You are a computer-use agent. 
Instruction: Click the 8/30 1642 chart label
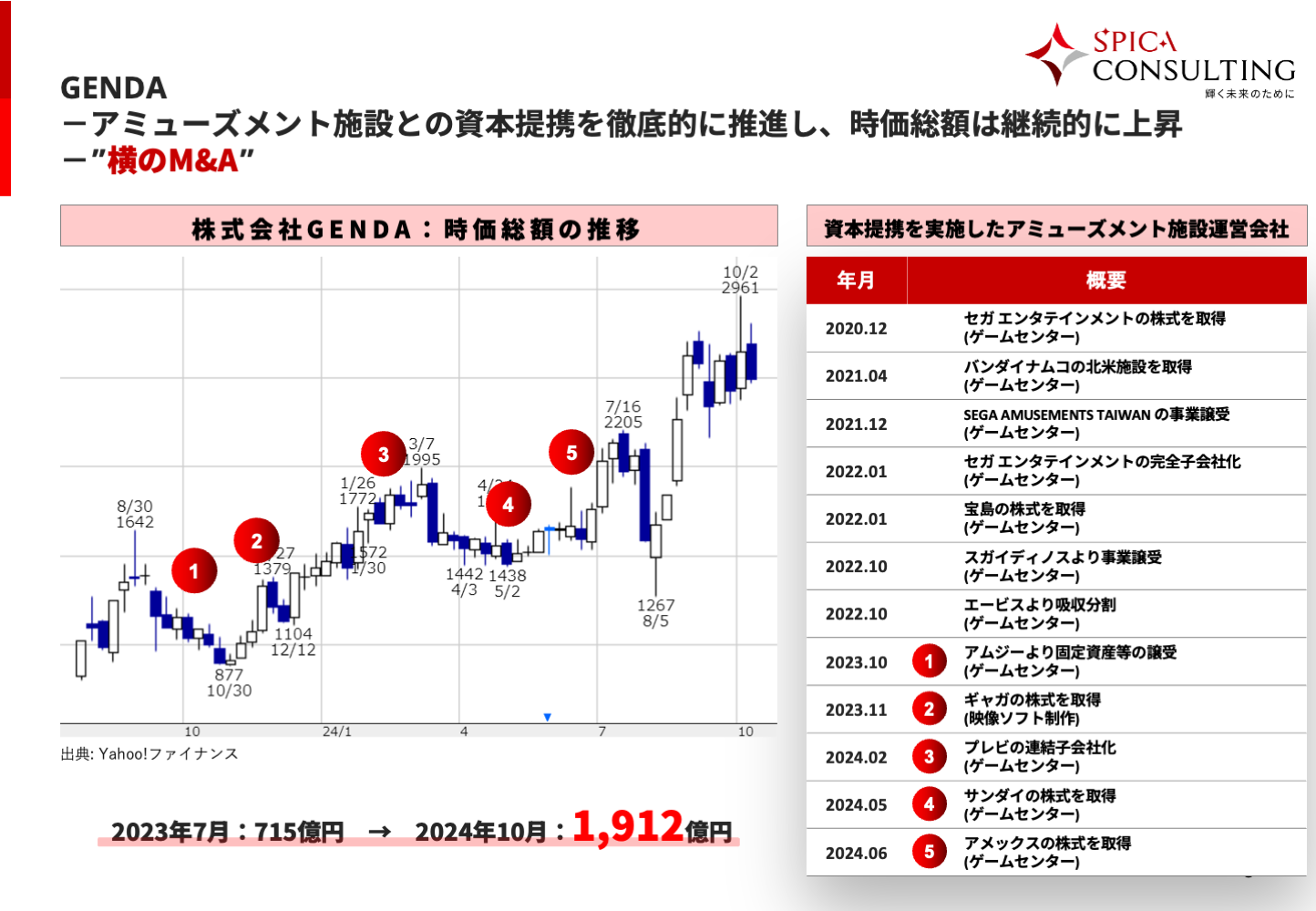(135, 514)
